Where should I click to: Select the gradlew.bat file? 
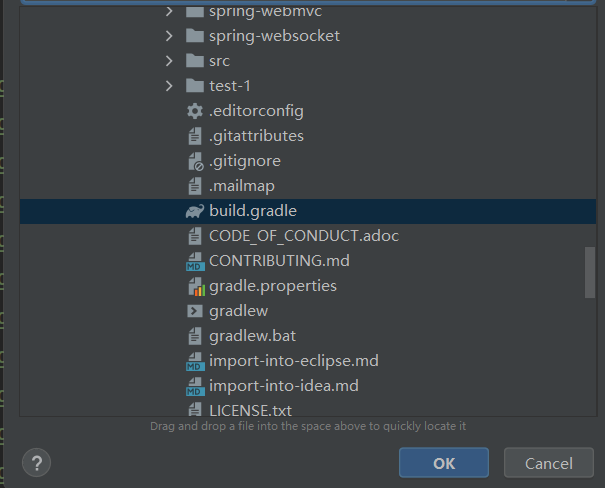point(252,336)
